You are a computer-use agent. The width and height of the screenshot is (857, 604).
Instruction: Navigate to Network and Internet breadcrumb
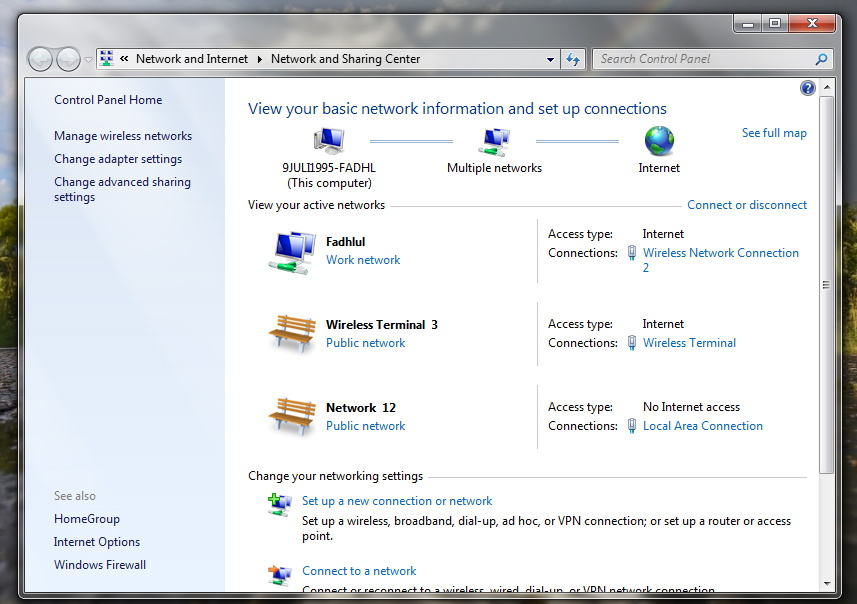[192, 59]
